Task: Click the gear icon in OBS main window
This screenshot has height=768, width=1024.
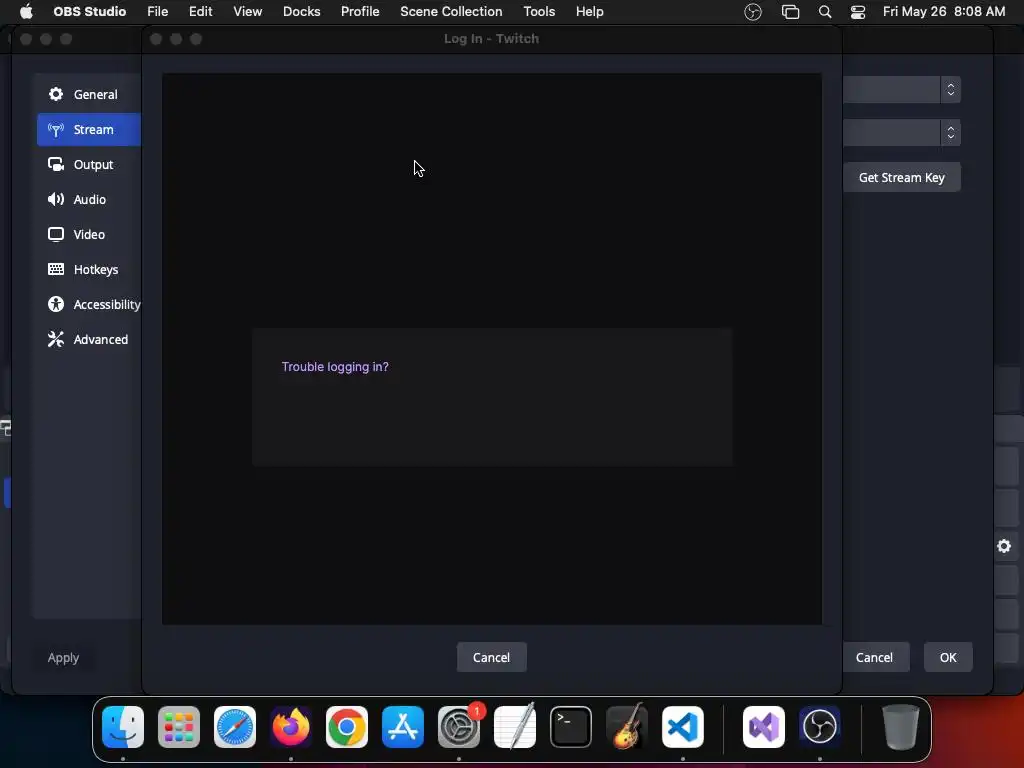Action: (1004, 546)
